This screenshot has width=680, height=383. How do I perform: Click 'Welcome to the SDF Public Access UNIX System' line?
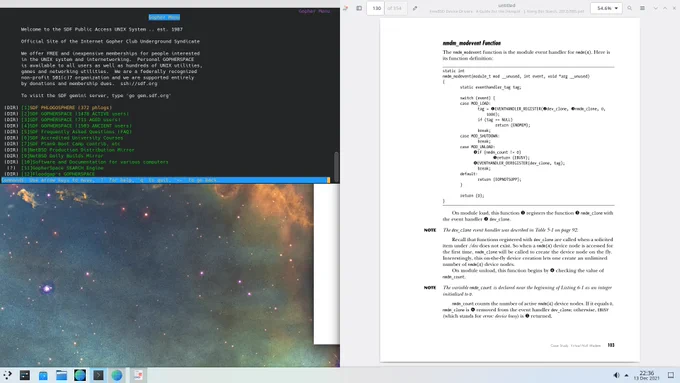coord(102,29)
